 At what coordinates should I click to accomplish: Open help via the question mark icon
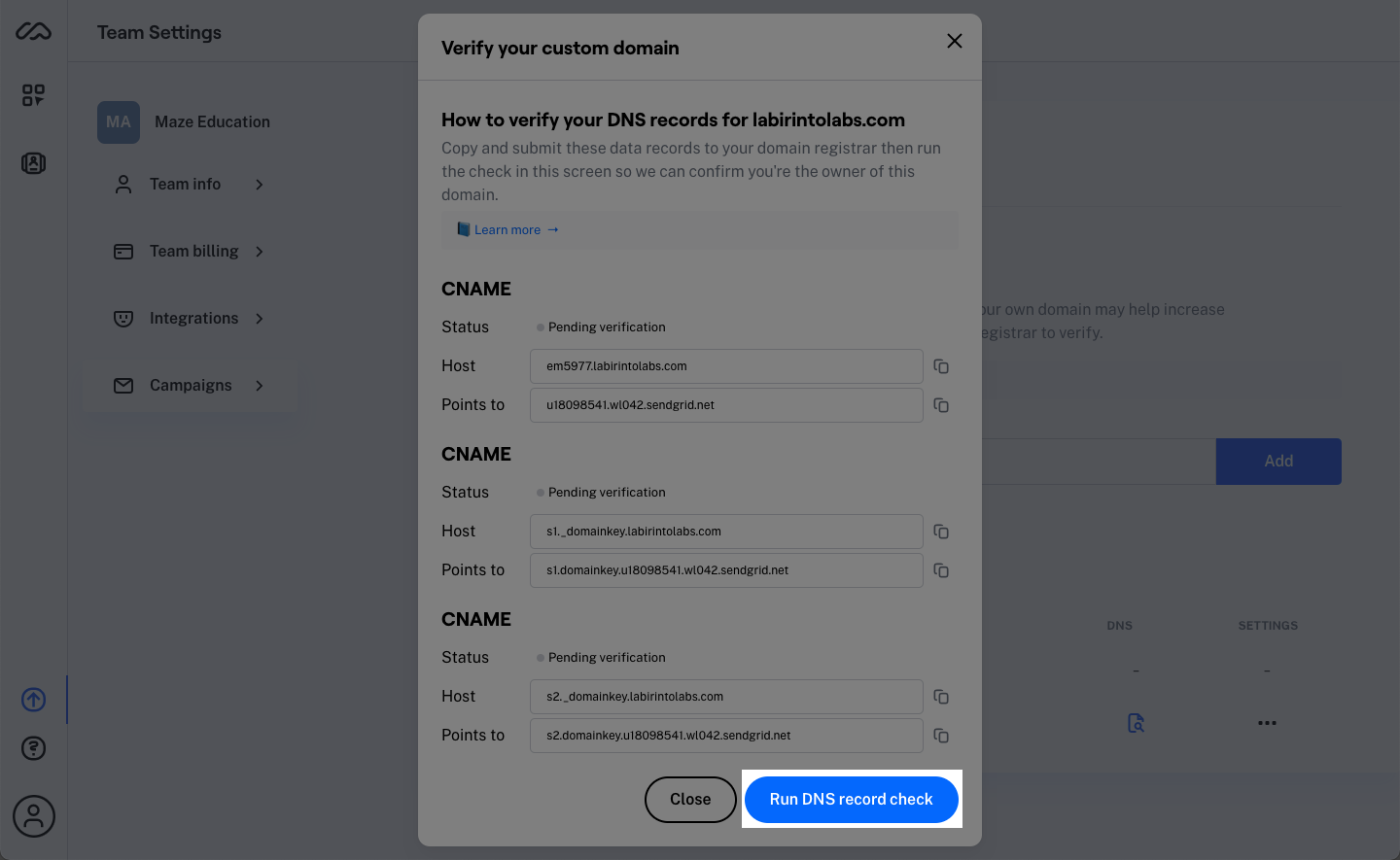(x=33, y=748)
